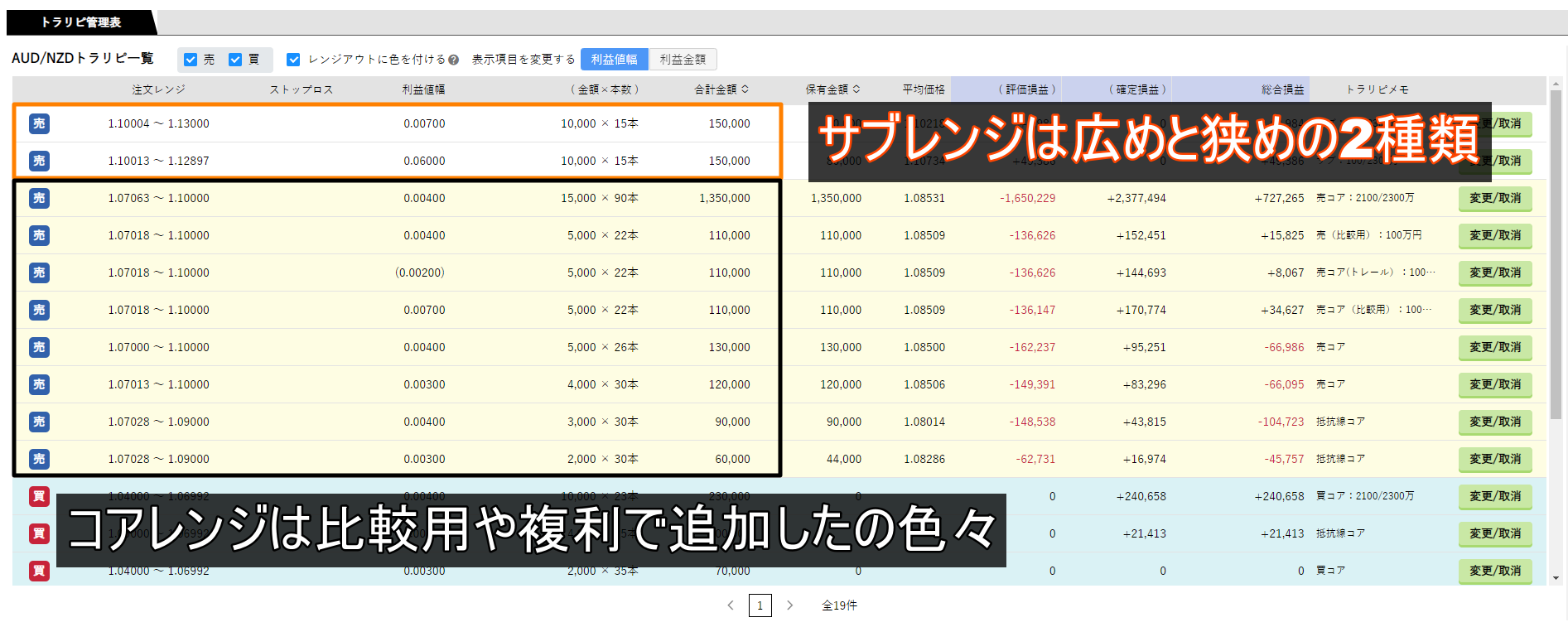1568x627 pixels.
Task: Uncheck レンジアウトに色を付ける checkbox
Action: click(293, 60)
